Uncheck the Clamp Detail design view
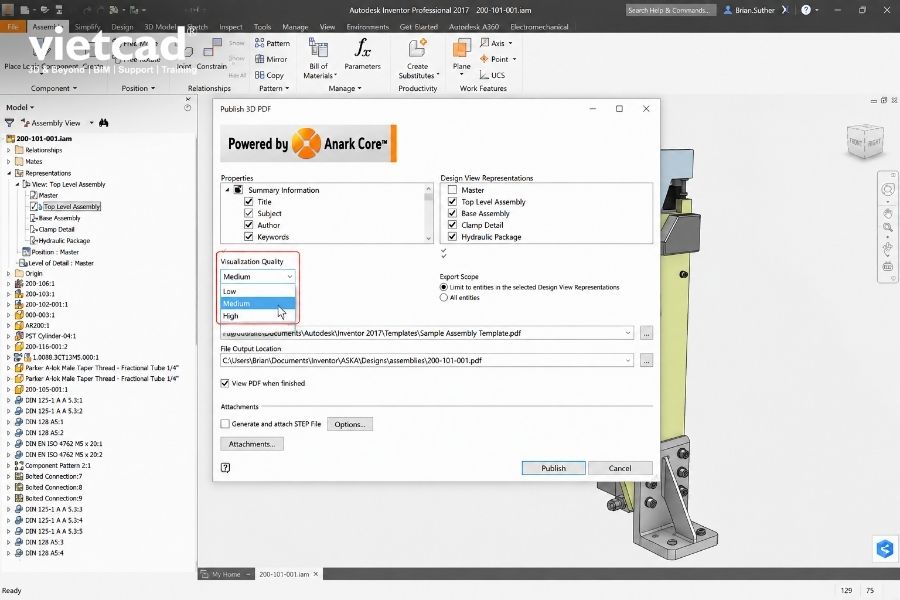The image size is (900, 600). (x=452, y=225)
